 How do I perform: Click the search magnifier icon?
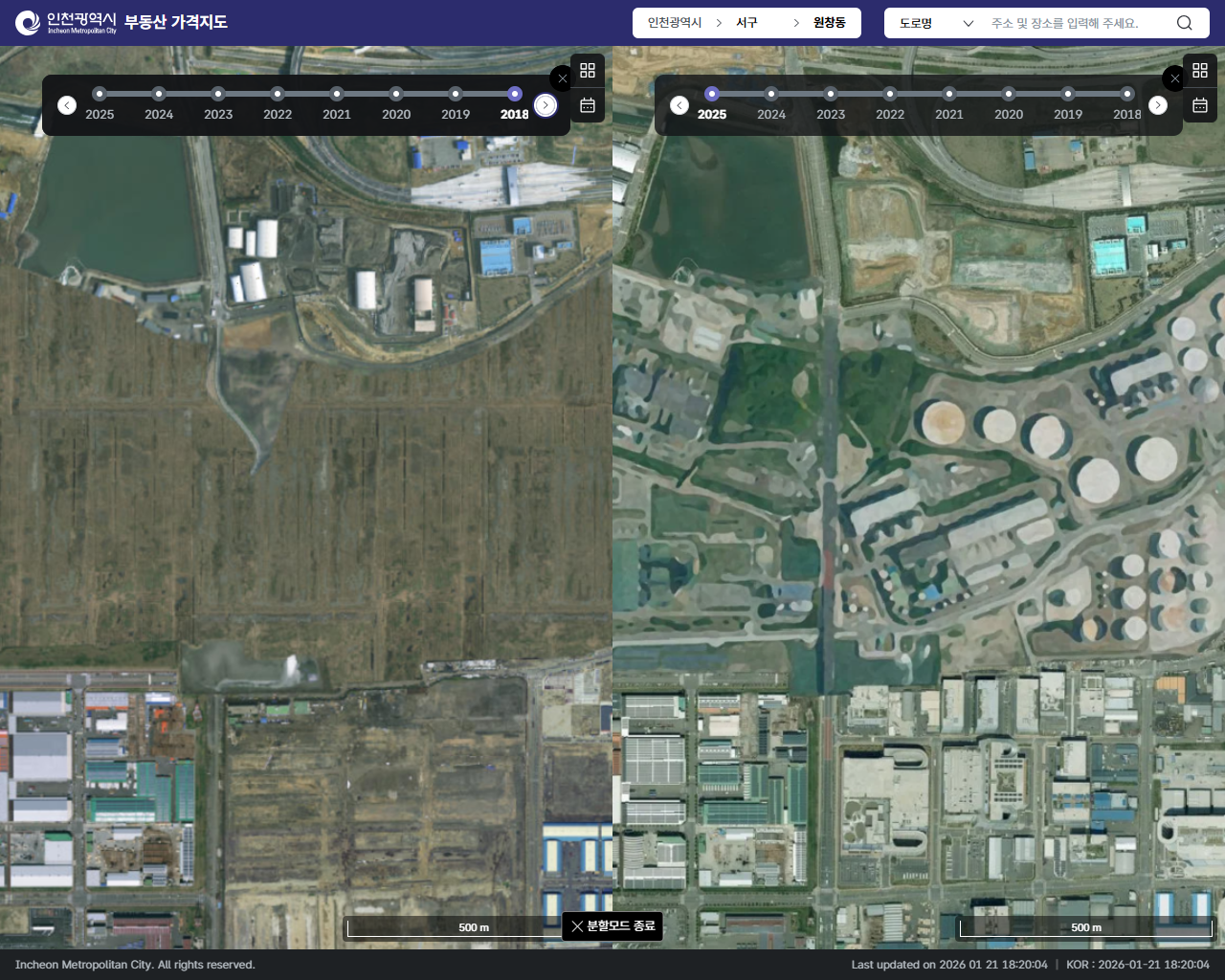click(x=1184, y=23)
